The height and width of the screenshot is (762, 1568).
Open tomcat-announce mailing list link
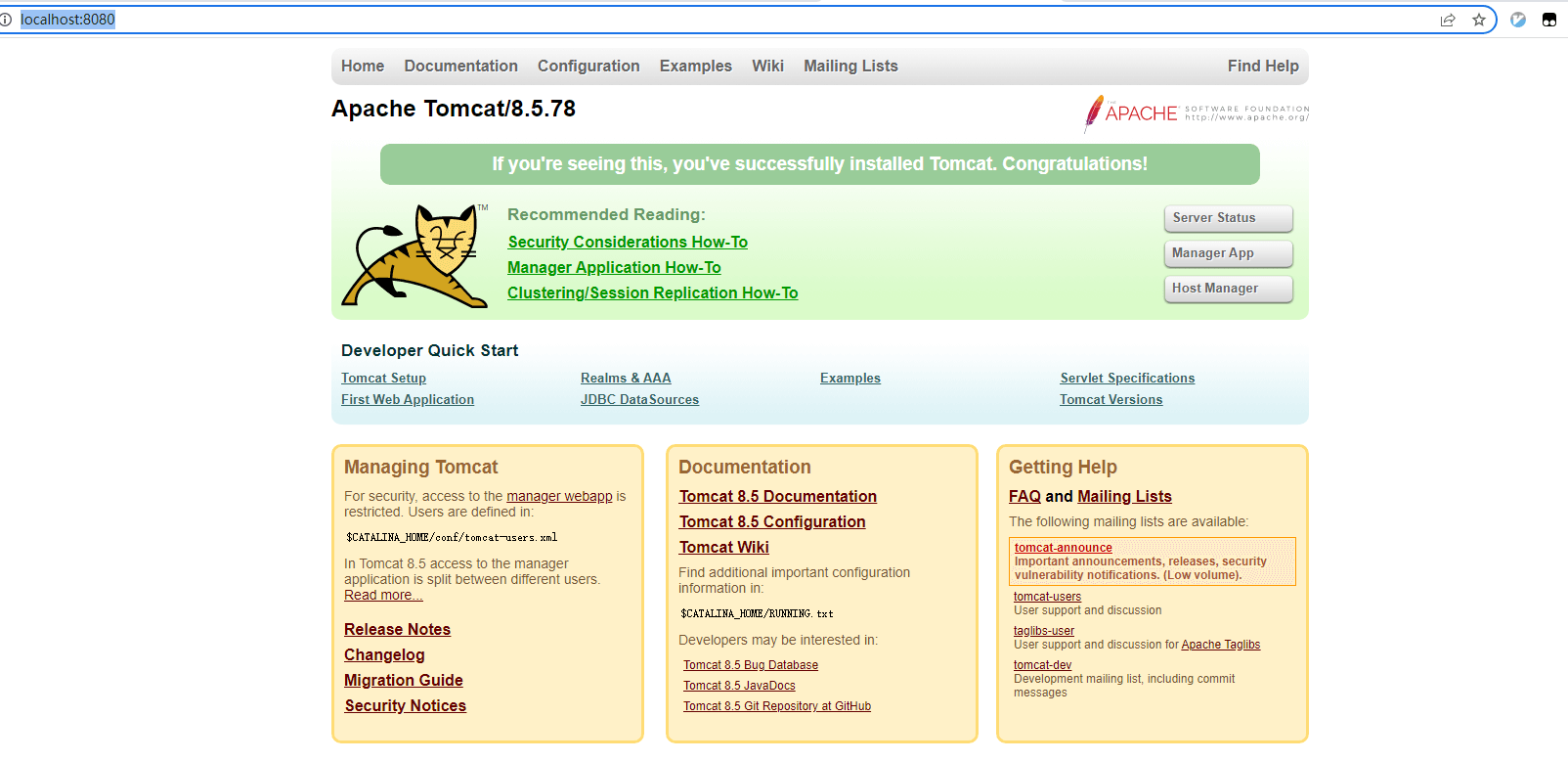[1063, 548]
